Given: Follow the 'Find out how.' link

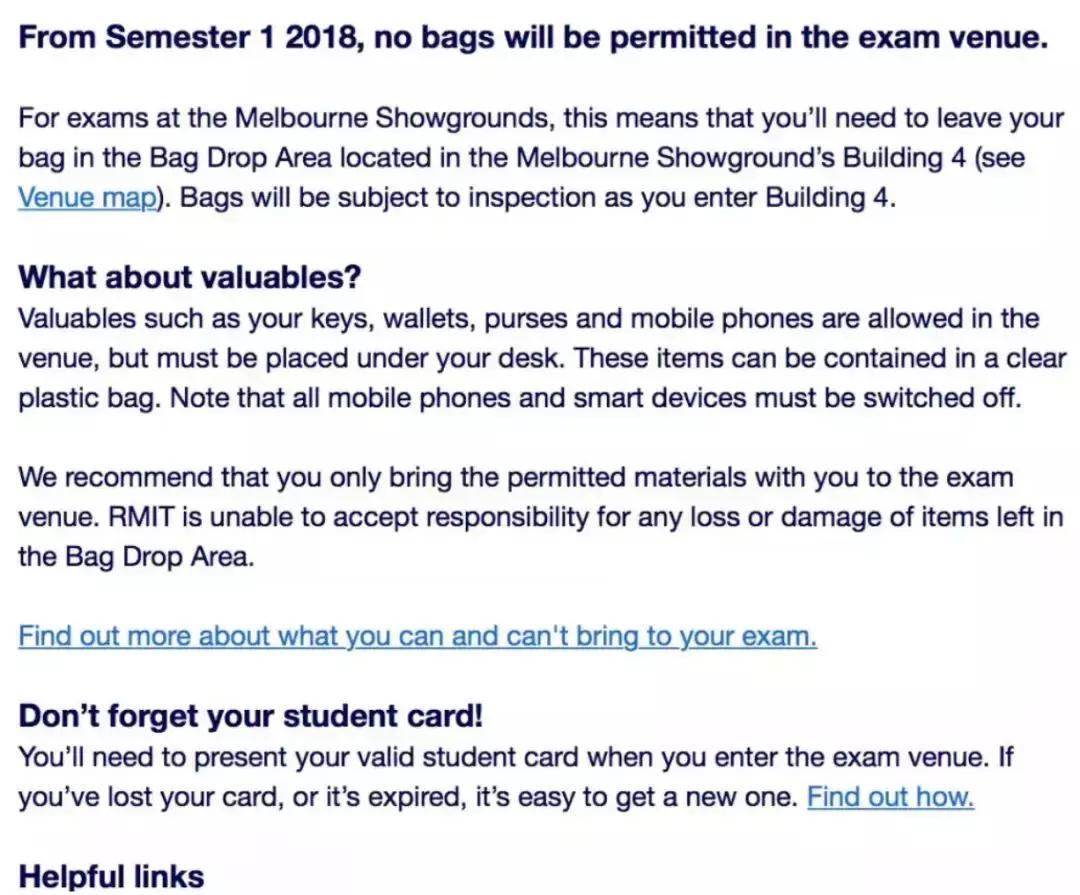Looking at the screenshot, I should pos(890,797).
